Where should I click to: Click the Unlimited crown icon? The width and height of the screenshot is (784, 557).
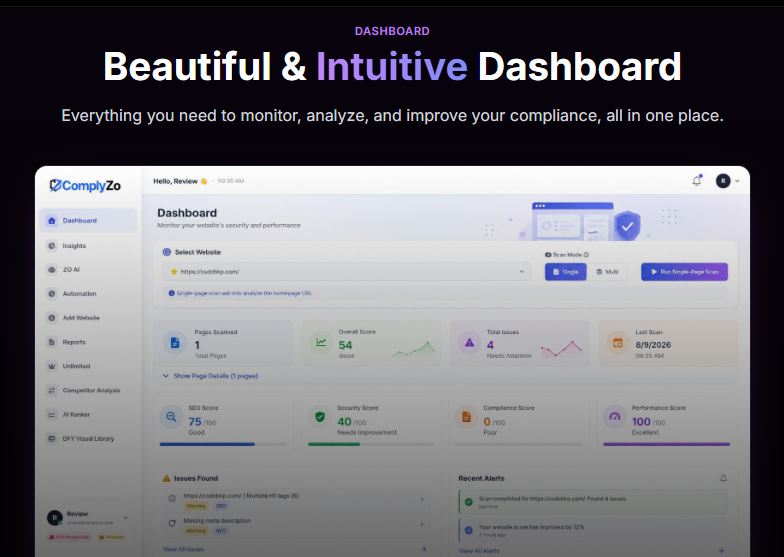click(52, 366)
